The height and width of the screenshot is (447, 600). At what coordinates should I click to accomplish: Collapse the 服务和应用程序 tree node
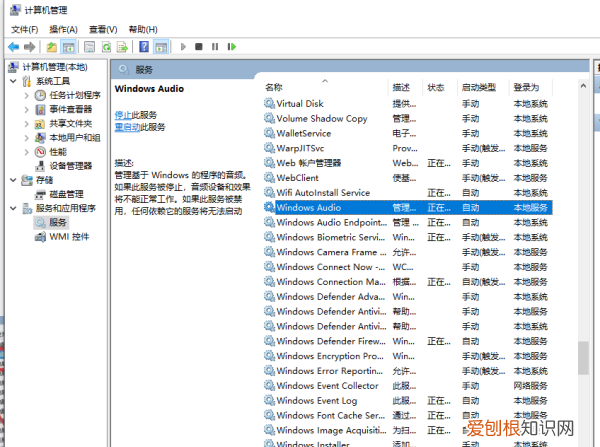tap(13, 208)
